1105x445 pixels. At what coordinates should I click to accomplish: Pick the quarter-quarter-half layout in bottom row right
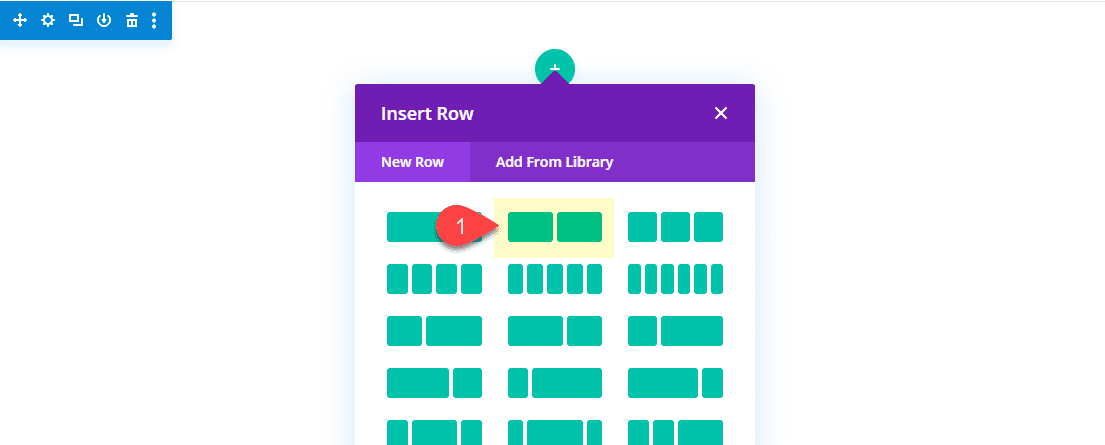point(675,432)
